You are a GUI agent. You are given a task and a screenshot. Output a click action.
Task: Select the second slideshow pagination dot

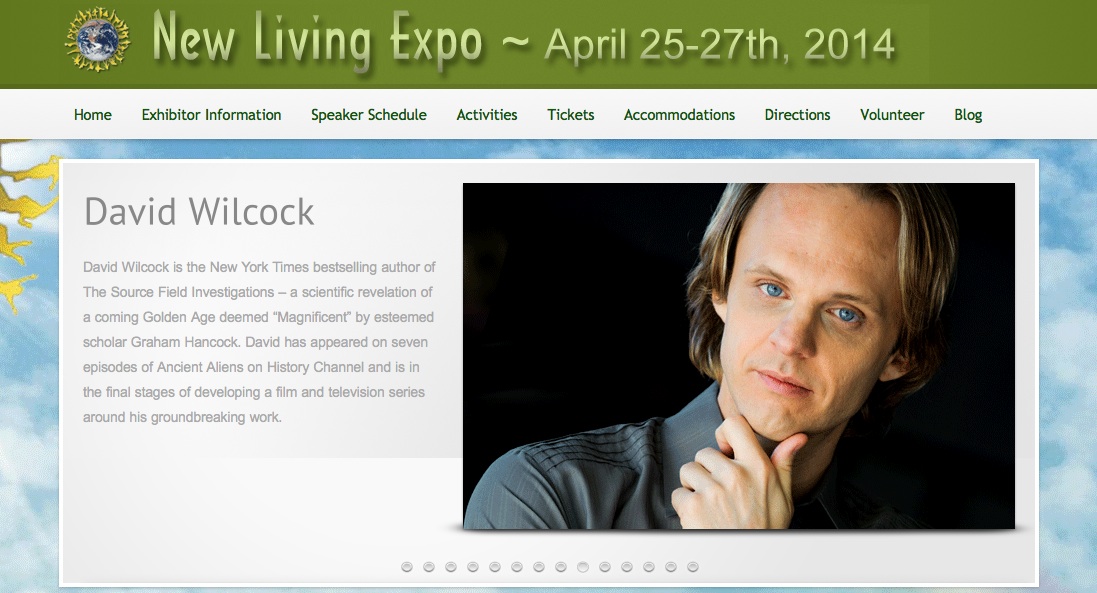429,566
